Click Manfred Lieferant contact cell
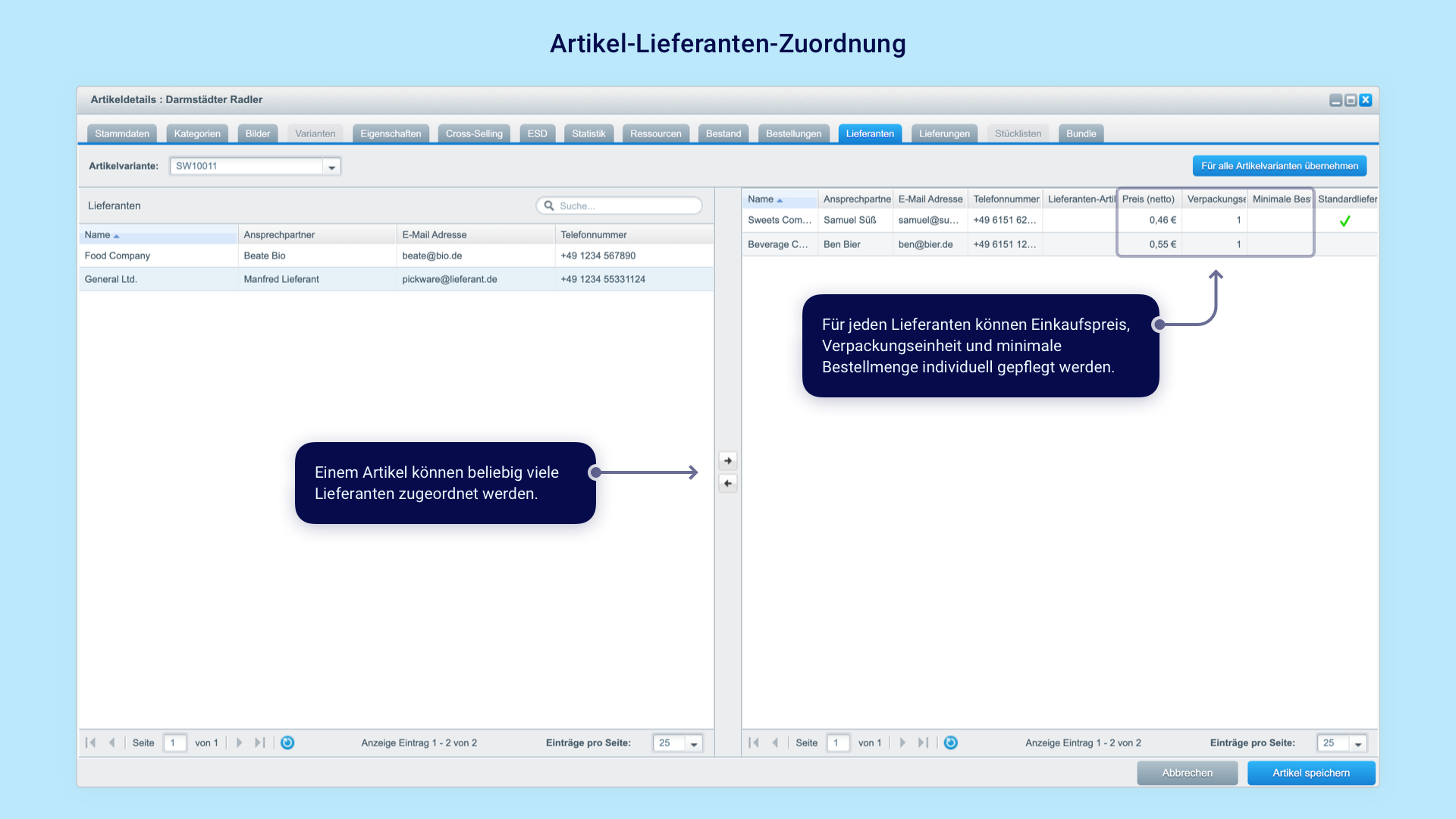The height and width of the screenshot is (819, 1456). pos(317,279)
